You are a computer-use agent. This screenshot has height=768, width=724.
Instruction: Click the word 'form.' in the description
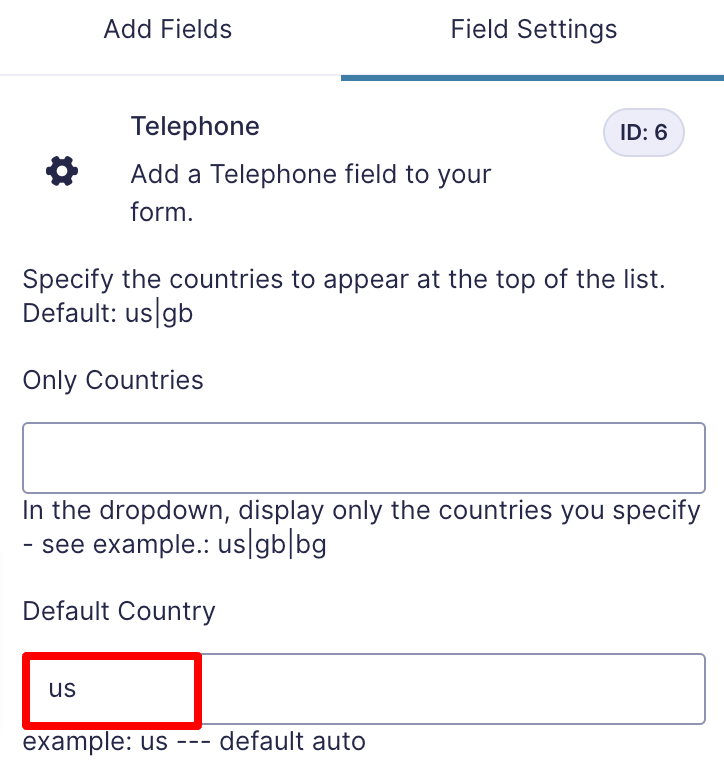coord(162,213)
